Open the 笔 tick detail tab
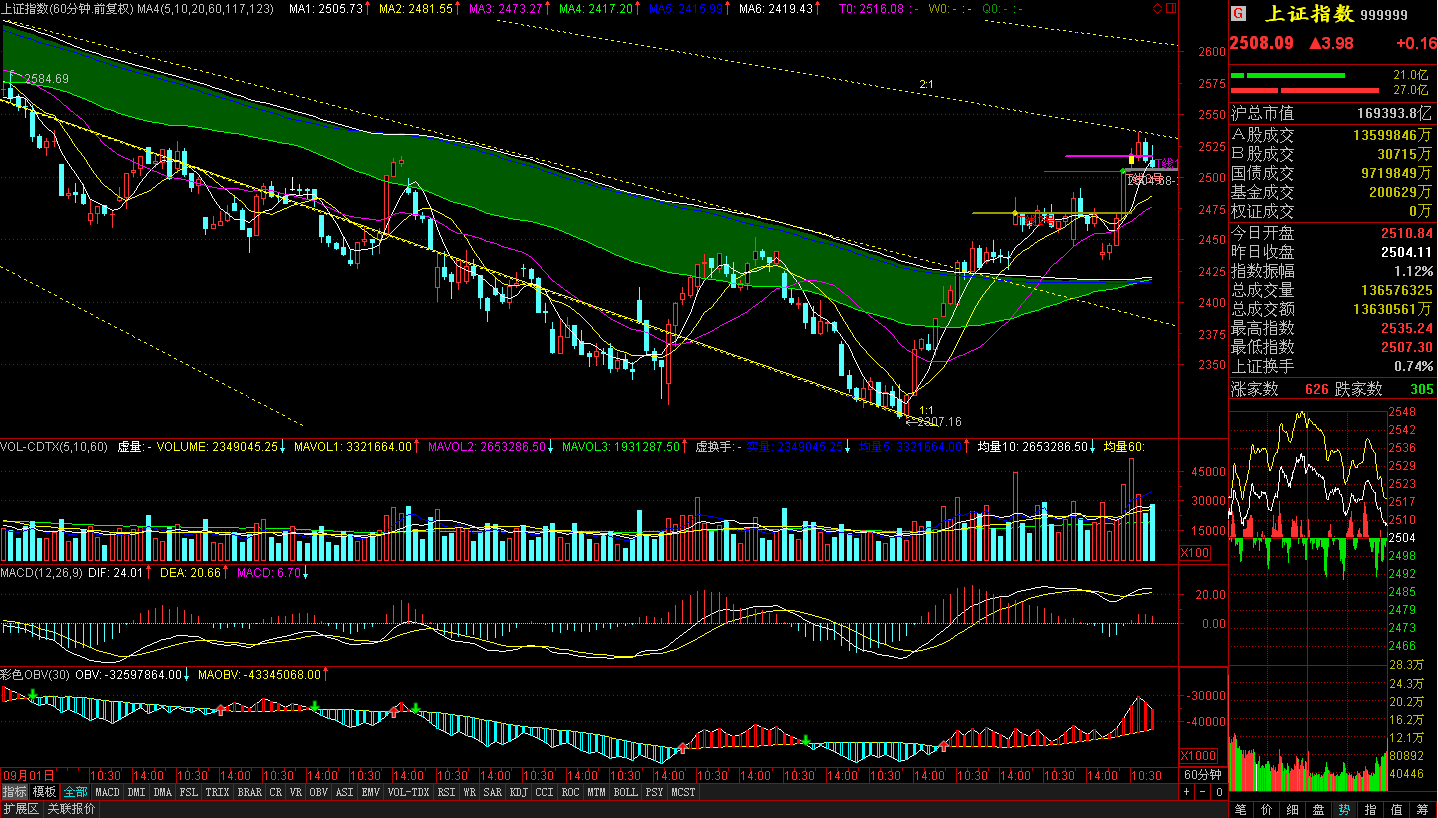Screen dimensions: 1438x818 pos(1240,809)
